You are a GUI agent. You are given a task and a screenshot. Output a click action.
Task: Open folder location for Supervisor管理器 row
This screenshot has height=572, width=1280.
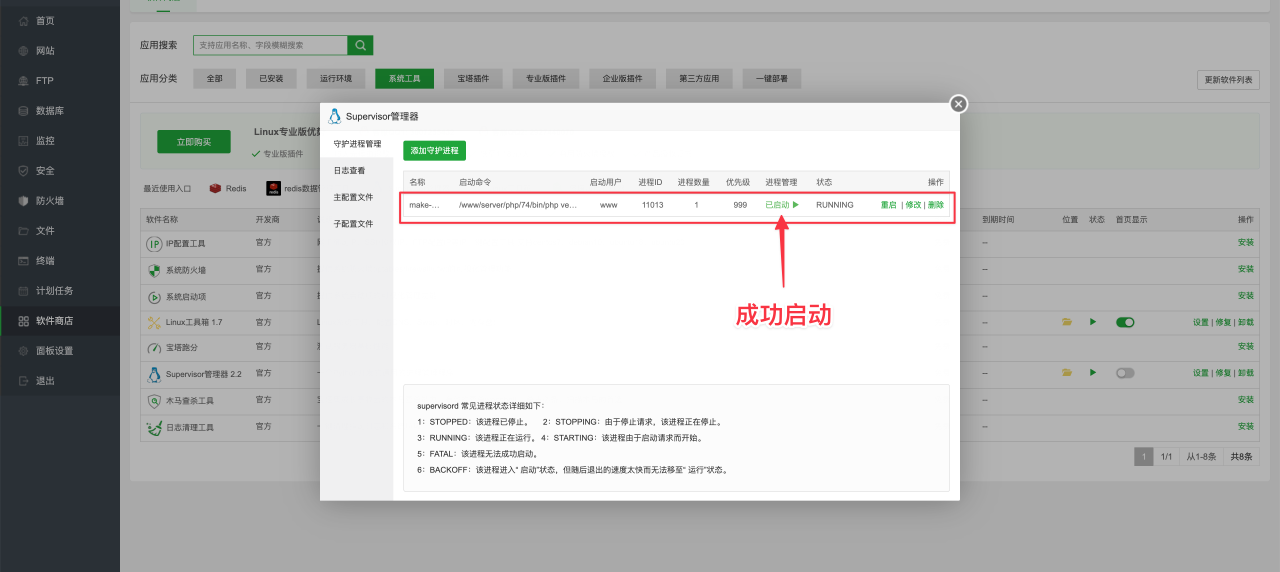coord(1067,372)
